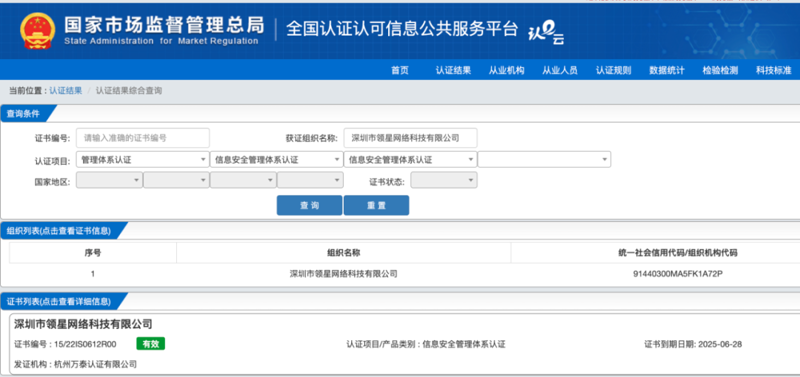Click the 认证结果 breadcrumb link
The height and width of the screenshot is (377, 800).
tap(65, 91)
